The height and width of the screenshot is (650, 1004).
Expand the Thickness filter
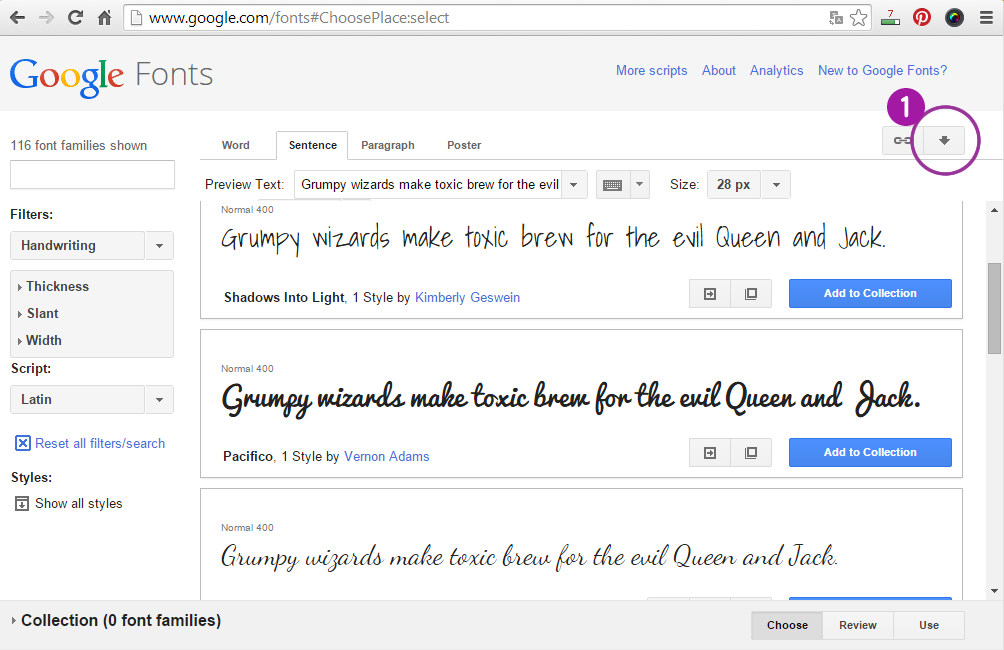pos(57,287)
